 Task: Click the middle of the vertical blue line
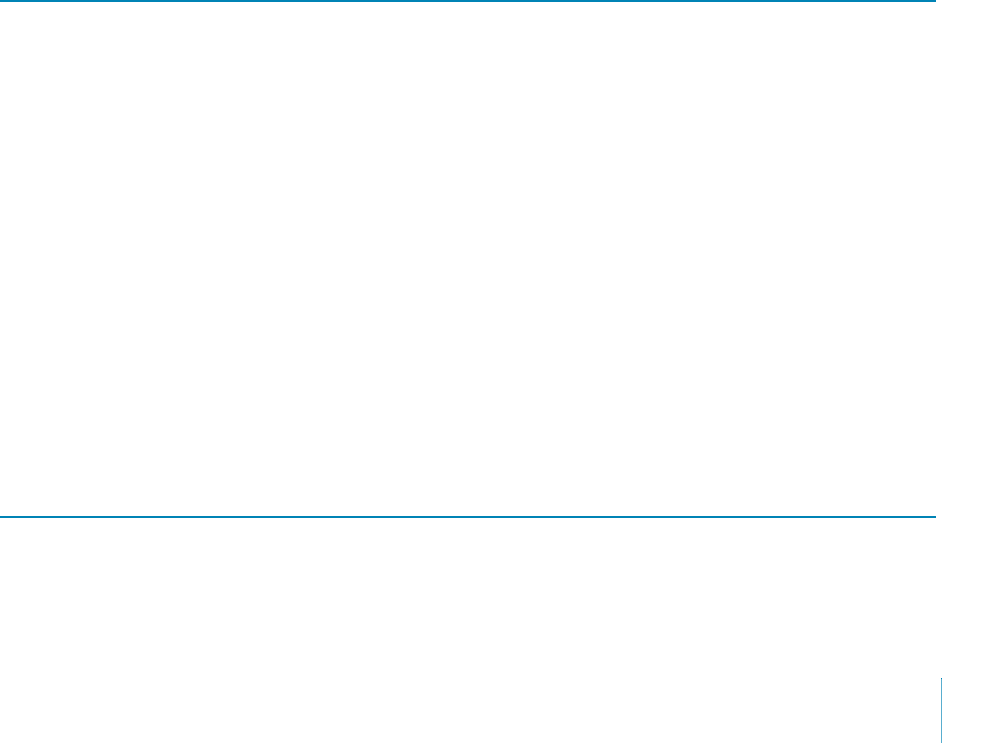coord(941,710)
